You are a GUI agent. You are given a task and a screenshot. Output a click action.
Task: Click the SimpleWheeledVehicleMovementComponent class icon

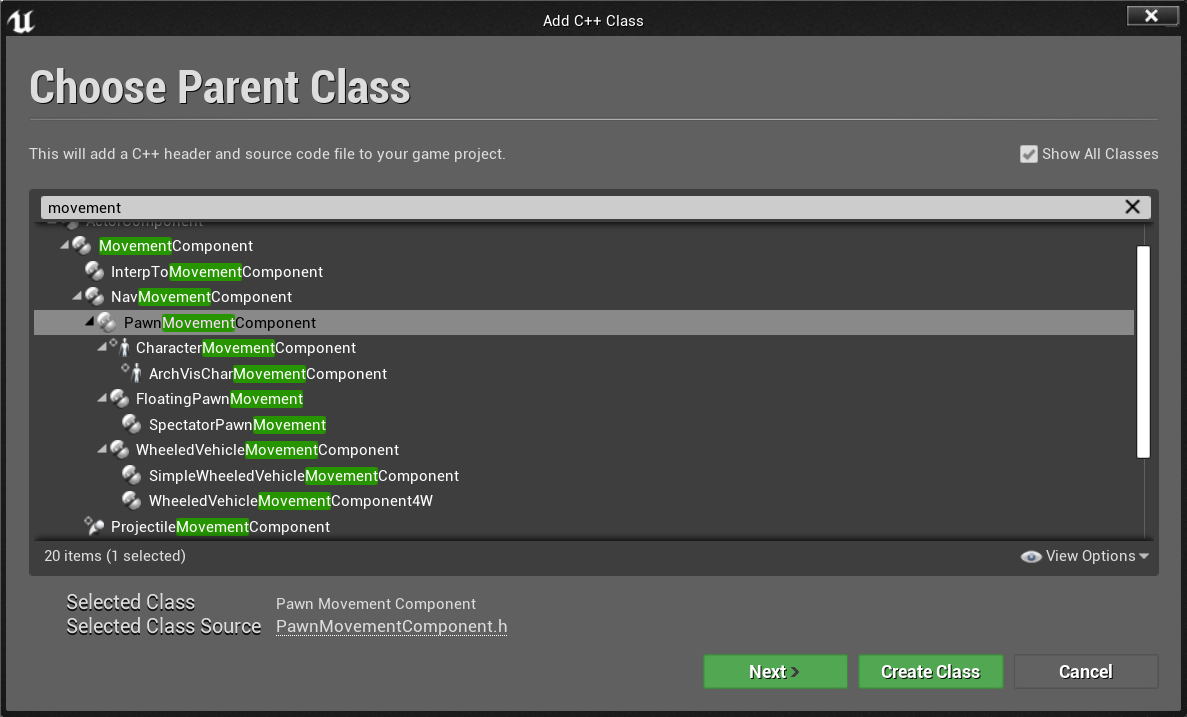pyautogui.click(x=132, y=475)
